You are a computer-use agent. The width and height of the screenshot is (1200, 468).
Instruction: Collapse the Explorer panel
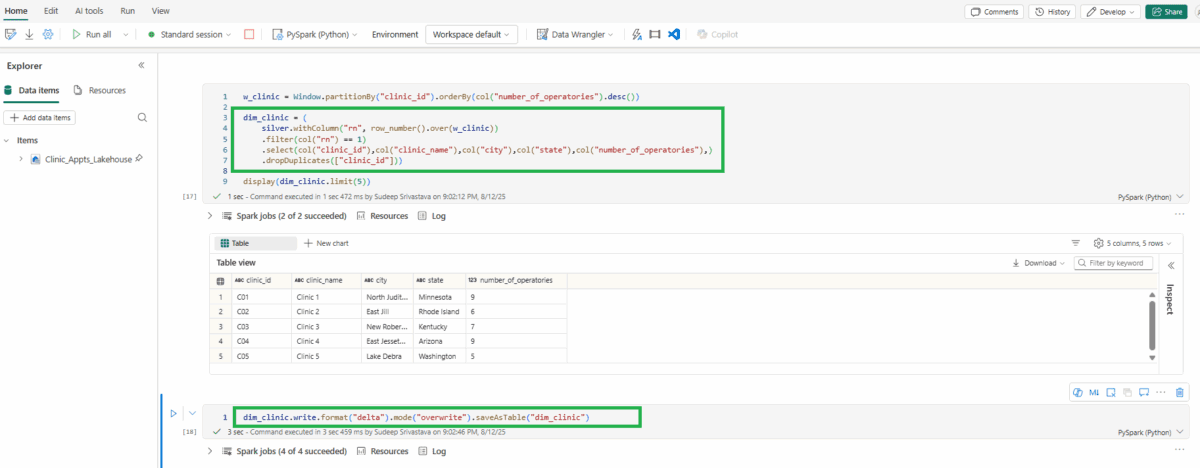pos(141,65)
